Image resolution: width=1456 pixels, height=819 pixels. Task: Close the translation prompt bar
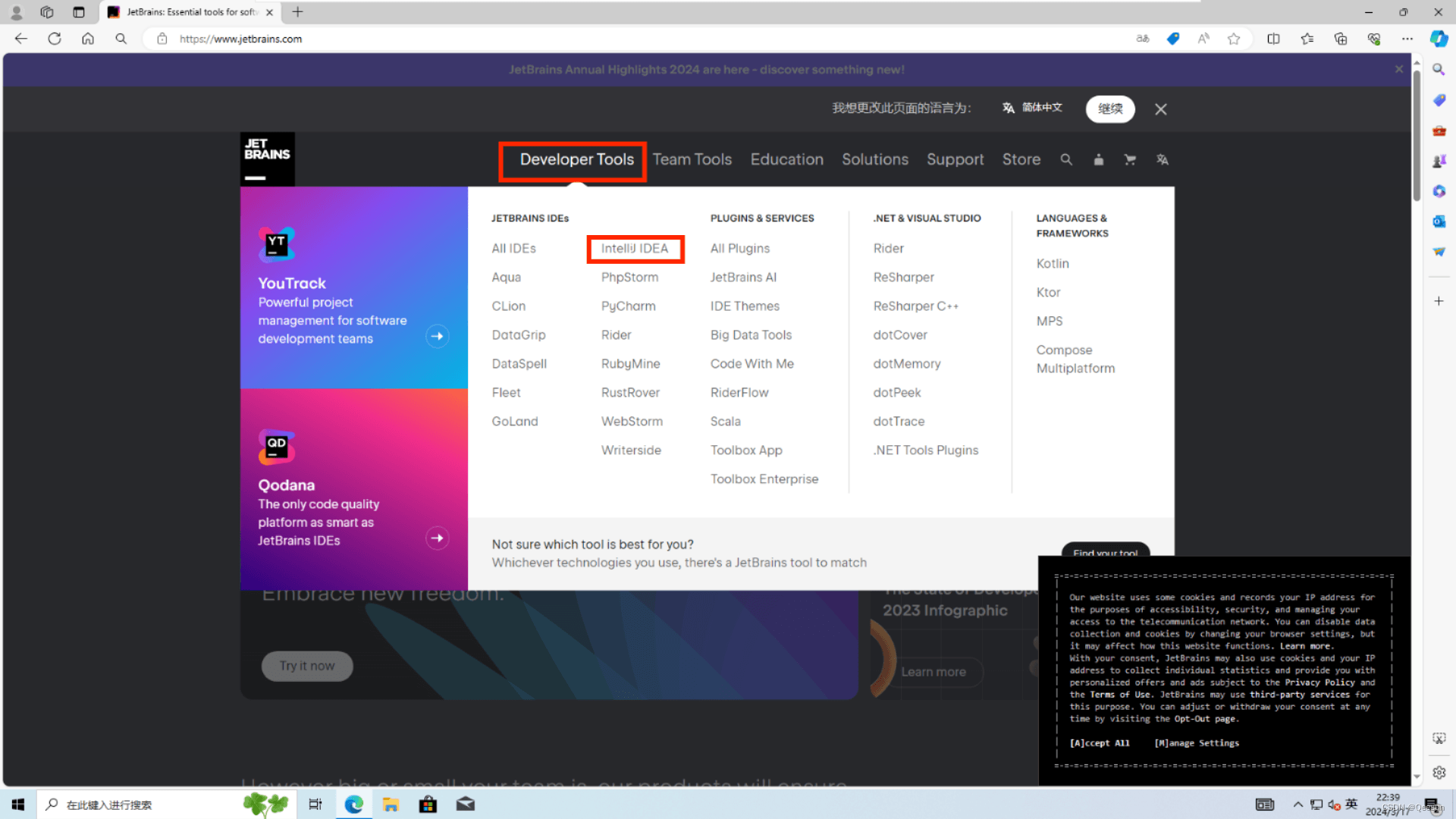(x=1161, y=108)
